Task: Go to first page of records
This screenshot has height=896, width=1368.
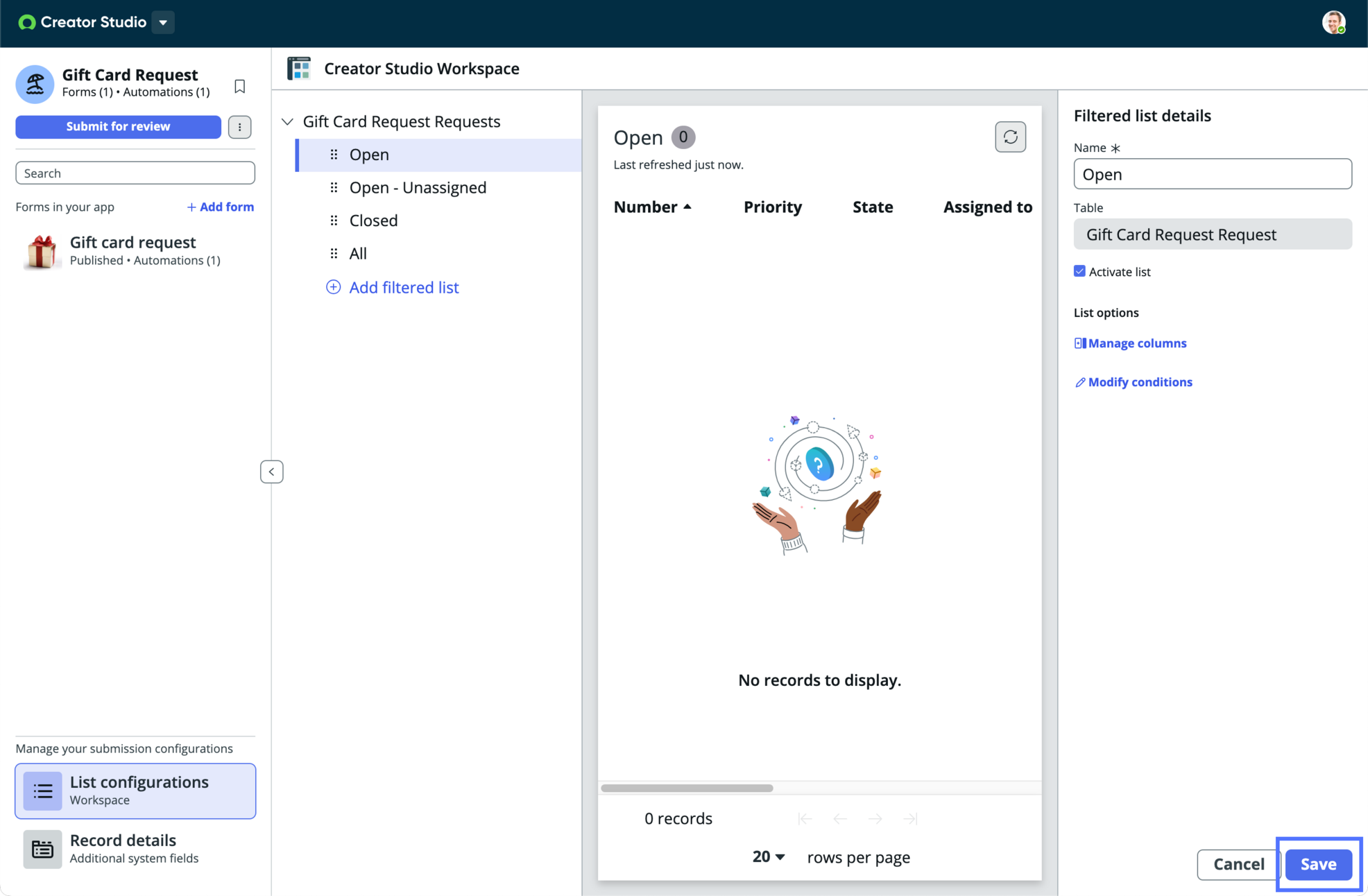Action: click(x=805, y=819)
